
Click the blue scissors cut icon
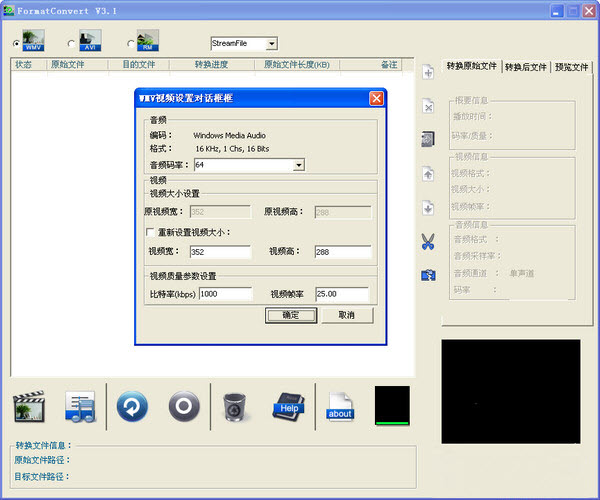pyautogui.click(x=428, y=242)
